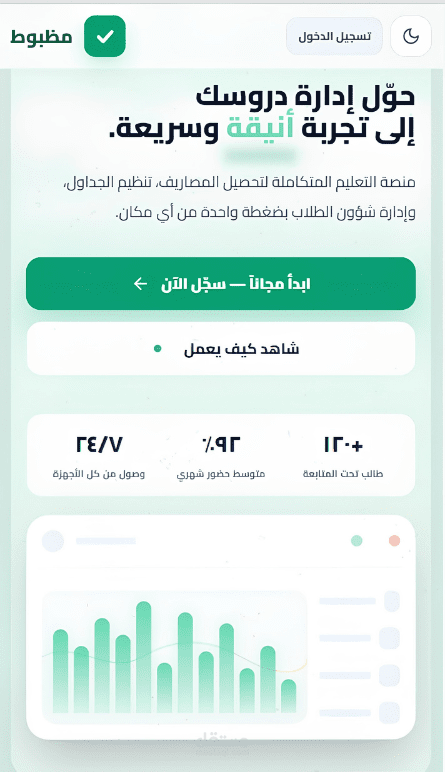Screen dimensions: 445x772
Task: Click the green checkmark logo icon
Action: click(105, 36)
